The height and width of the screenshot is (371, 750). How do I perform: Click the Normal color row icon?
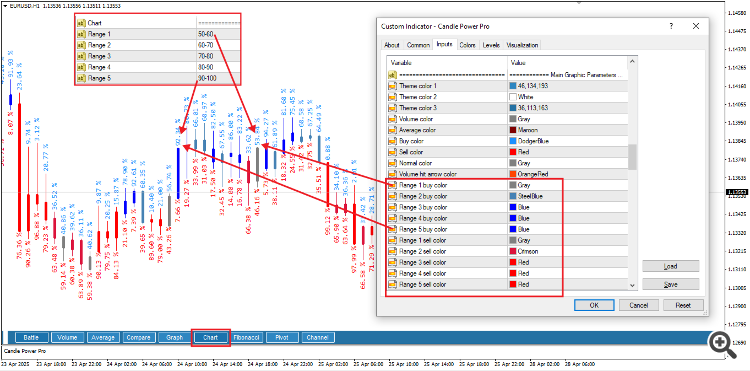click(393, 163)
